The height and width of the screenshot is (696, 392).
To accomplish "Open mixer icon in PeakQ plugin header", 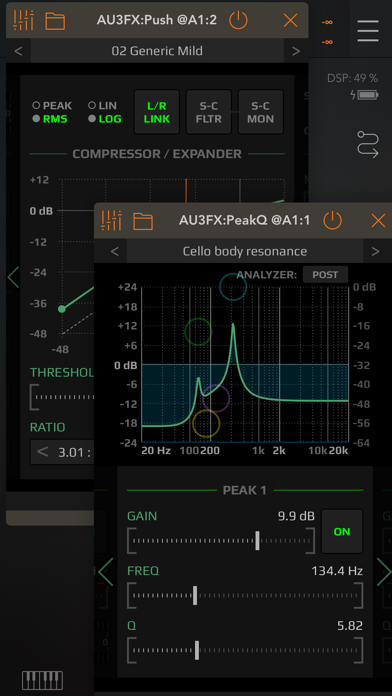I will [x=111, y=220].
